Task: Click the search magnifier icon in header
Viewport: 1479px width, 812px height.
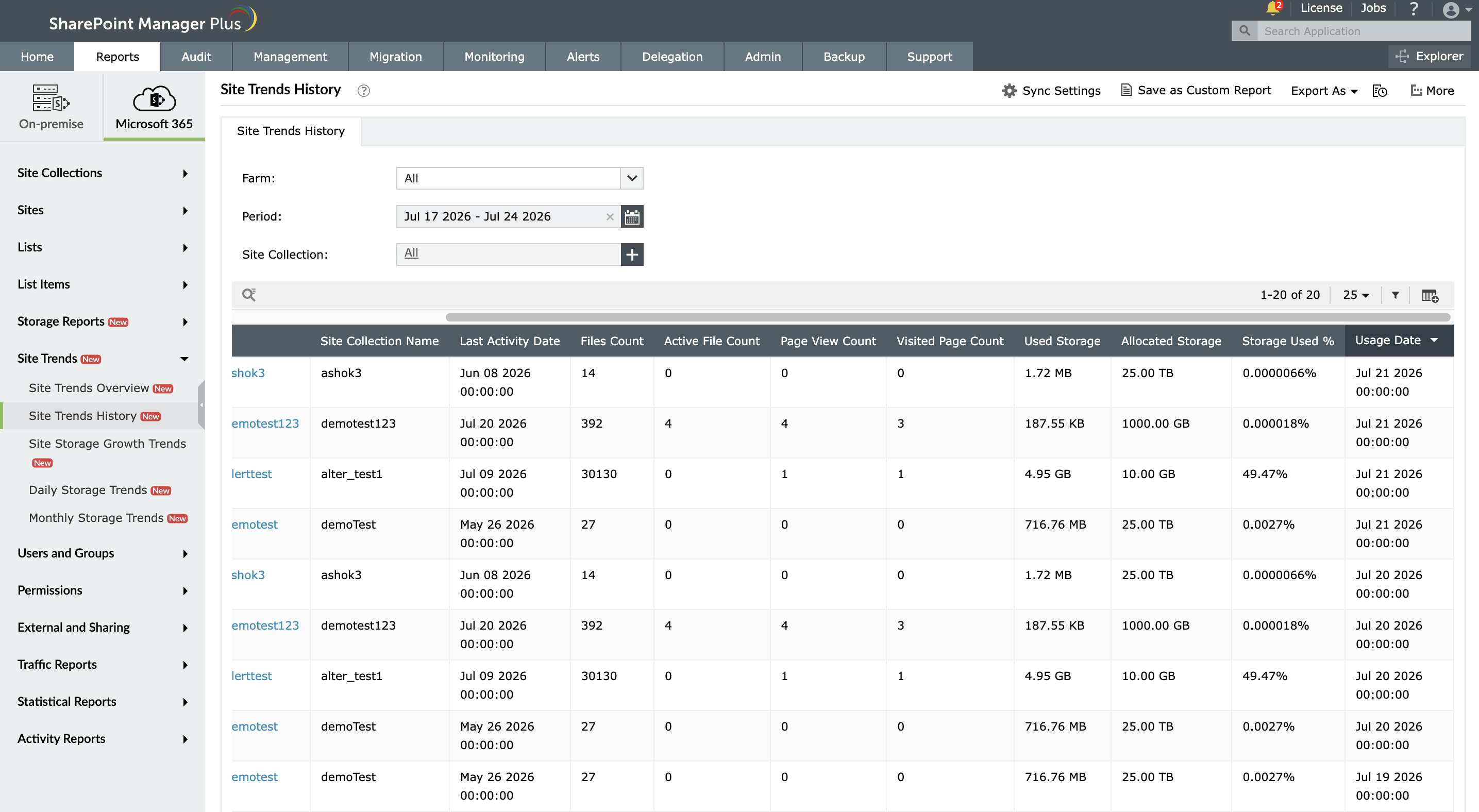Action: (1244, 31)
